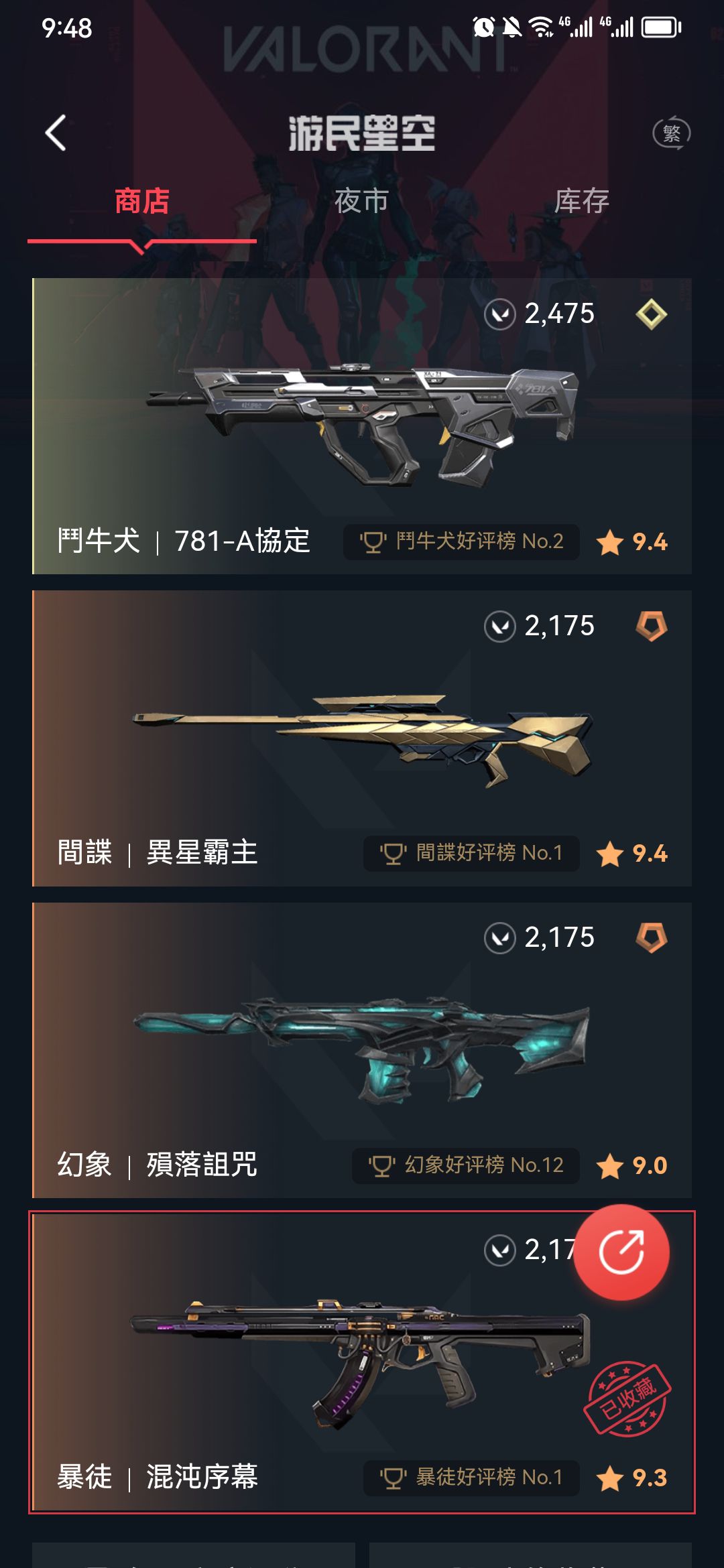Open the 幻象好评榜 No.12 ranking link

(x=466, y=1165)
